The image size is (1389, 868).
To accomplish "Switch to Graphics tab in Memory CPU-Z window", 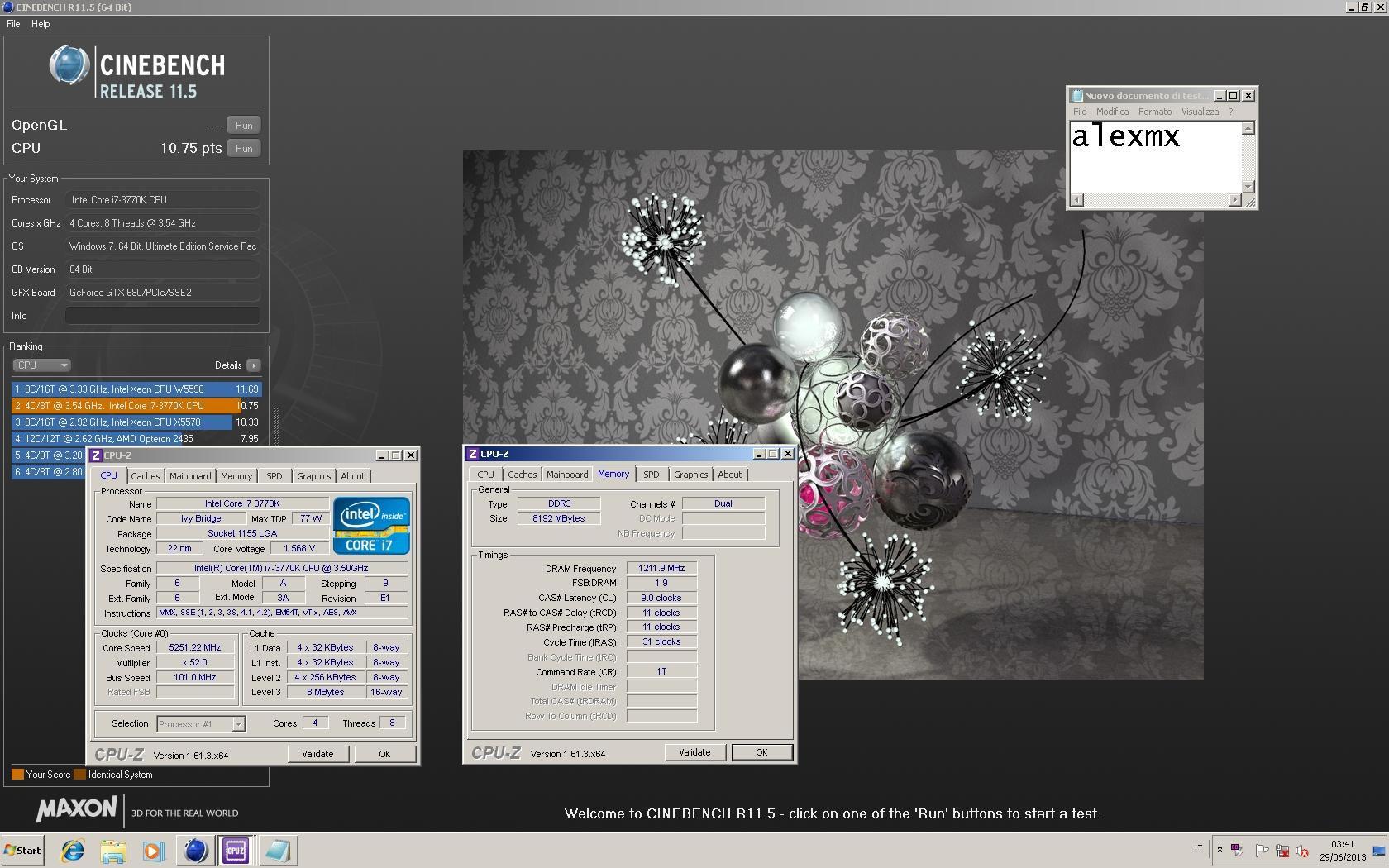I will (691, 475).
